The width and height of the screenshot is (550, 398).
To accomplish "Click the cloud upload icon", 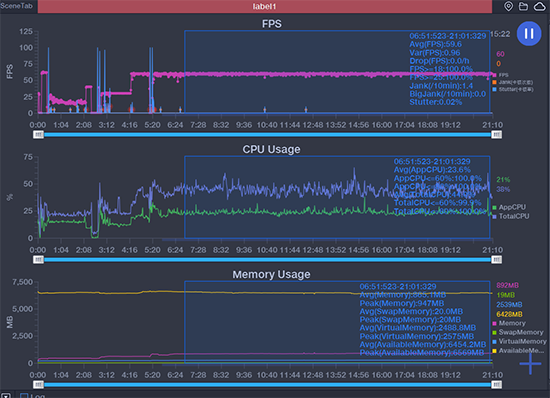I will [x=539, y=6].
